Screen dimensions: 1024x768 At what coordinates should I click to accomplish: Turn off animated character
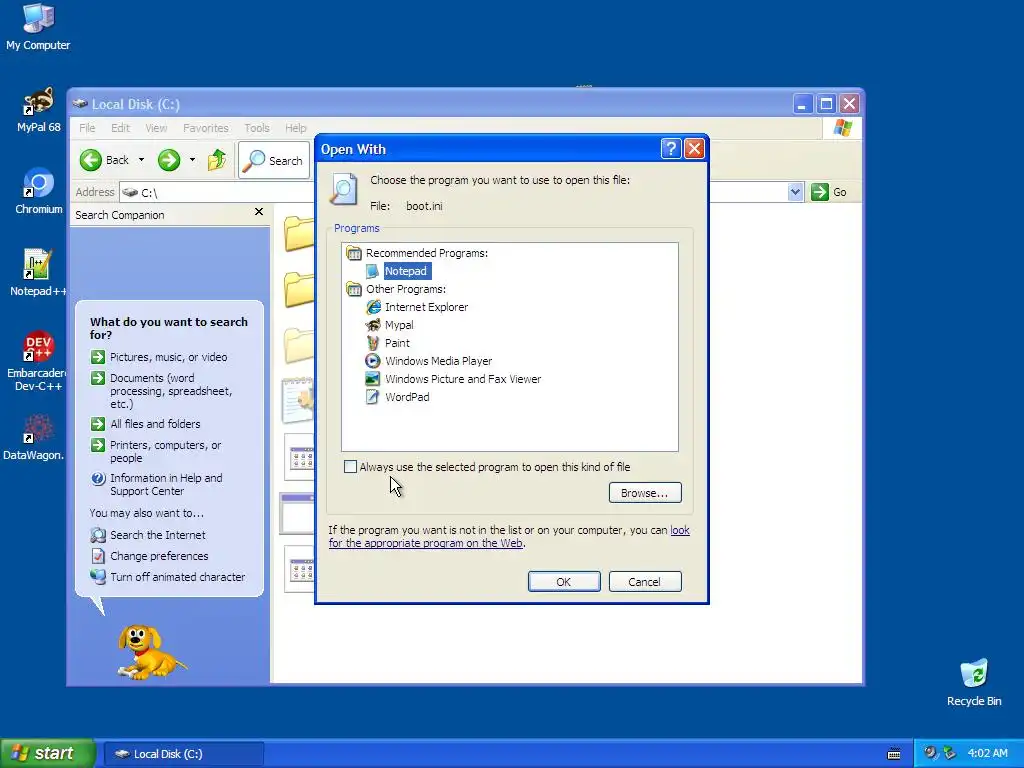coord(168,577)
